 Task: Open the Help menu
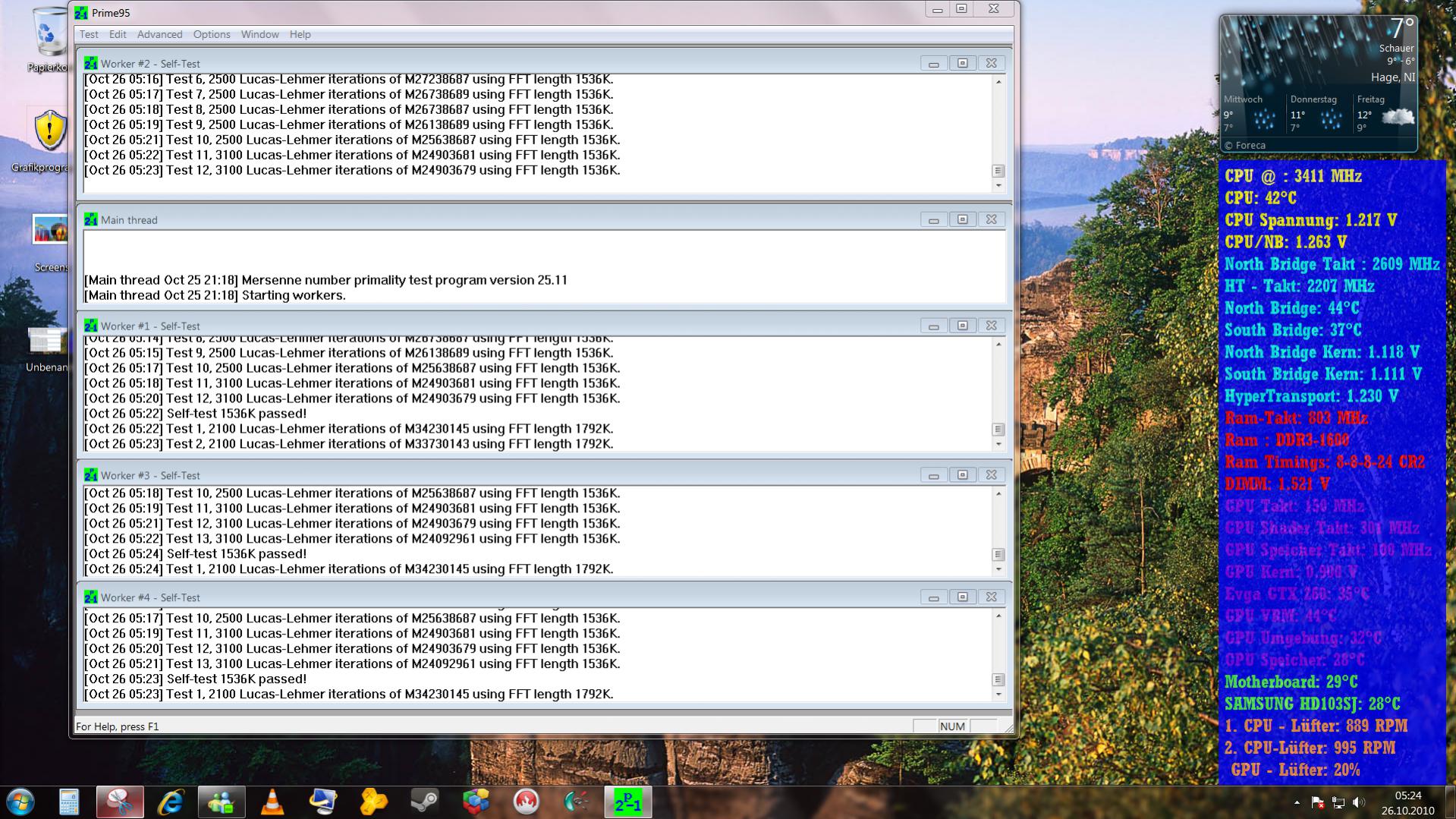tap(300, 34)
